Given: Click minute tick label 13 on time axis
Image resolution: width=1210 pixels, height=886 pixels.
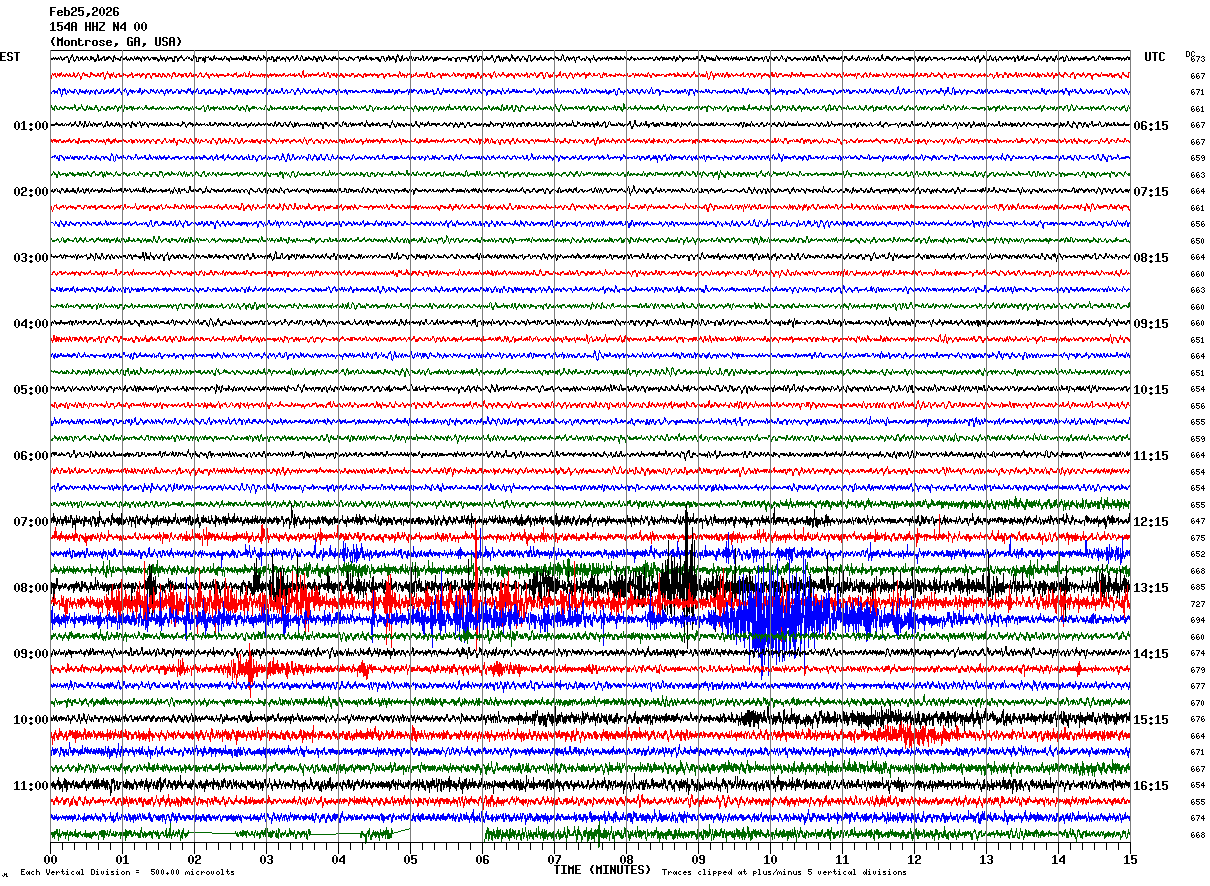Looking at the screenshot, I should [986, 859].
